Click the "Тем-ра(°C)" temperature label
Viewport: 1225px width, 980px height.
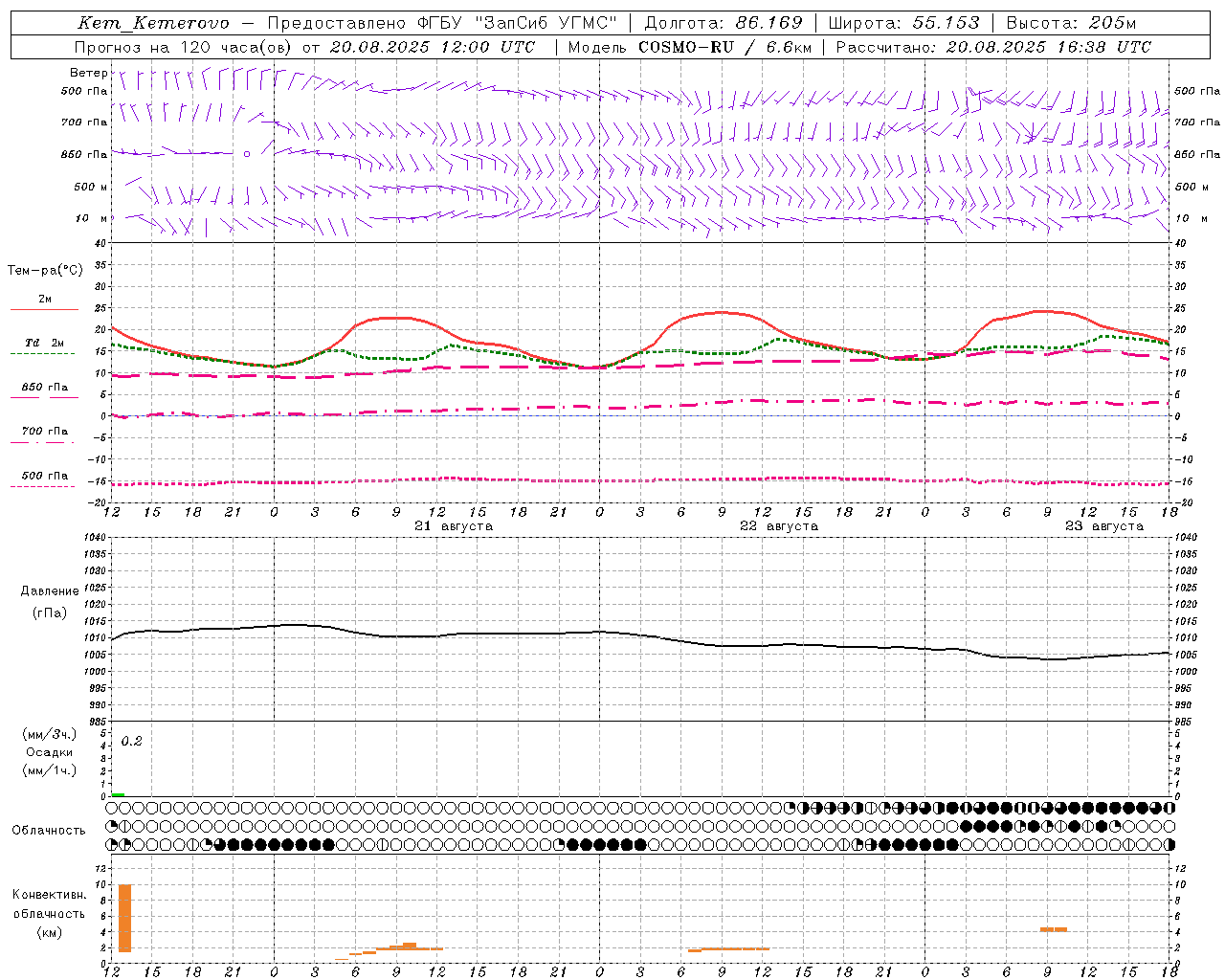tap(45, 271)
